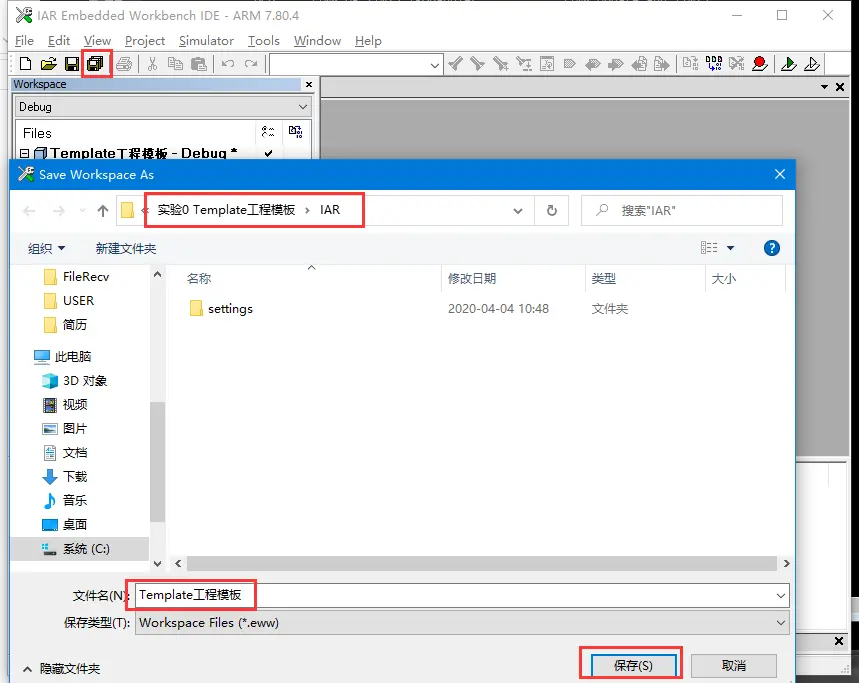Open the view options dropdown arrow
Screen dimensions: 859x683
[730, 248]
